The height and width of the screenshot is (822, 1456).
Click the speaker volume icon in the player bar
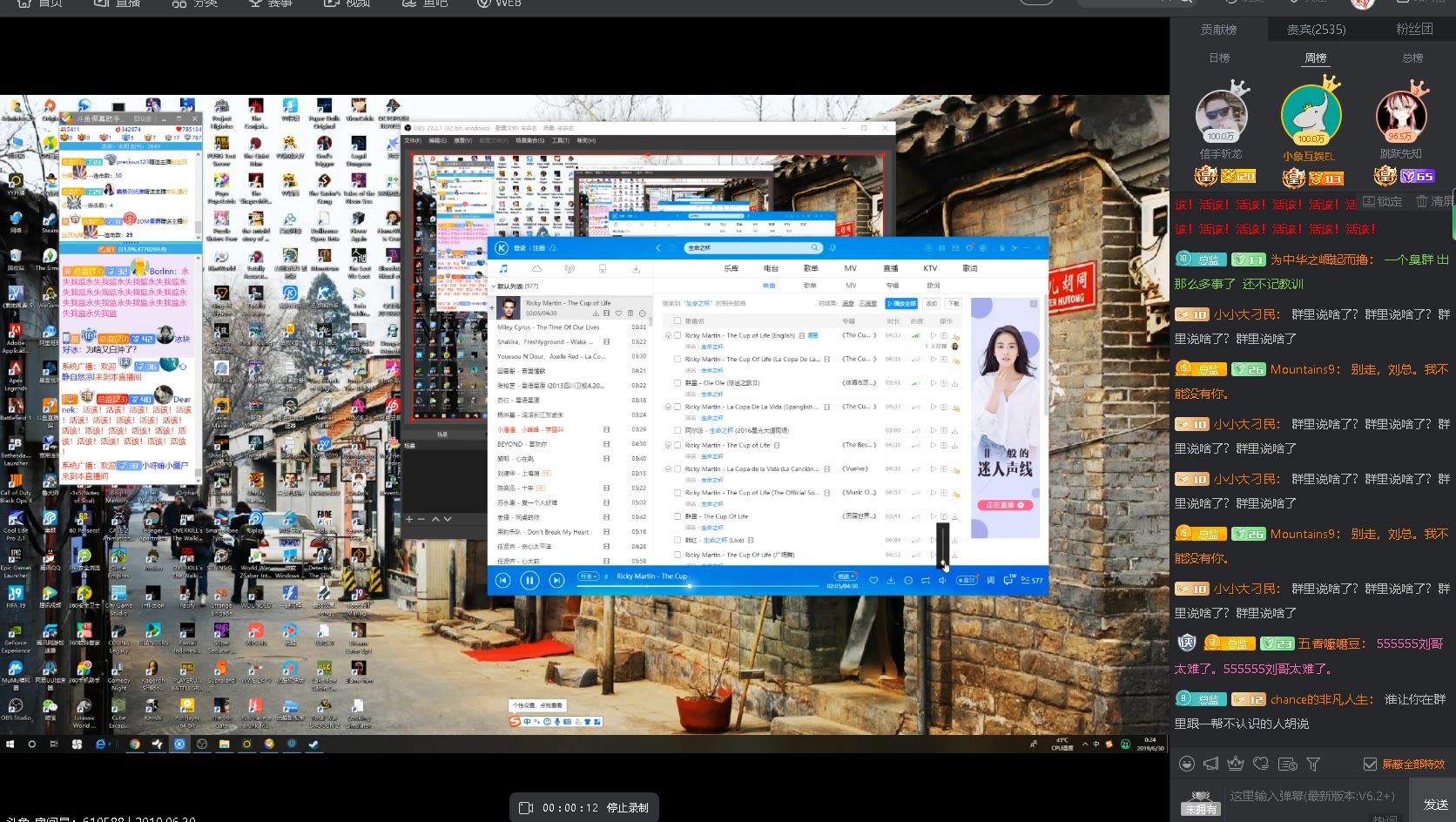(942, 580)
